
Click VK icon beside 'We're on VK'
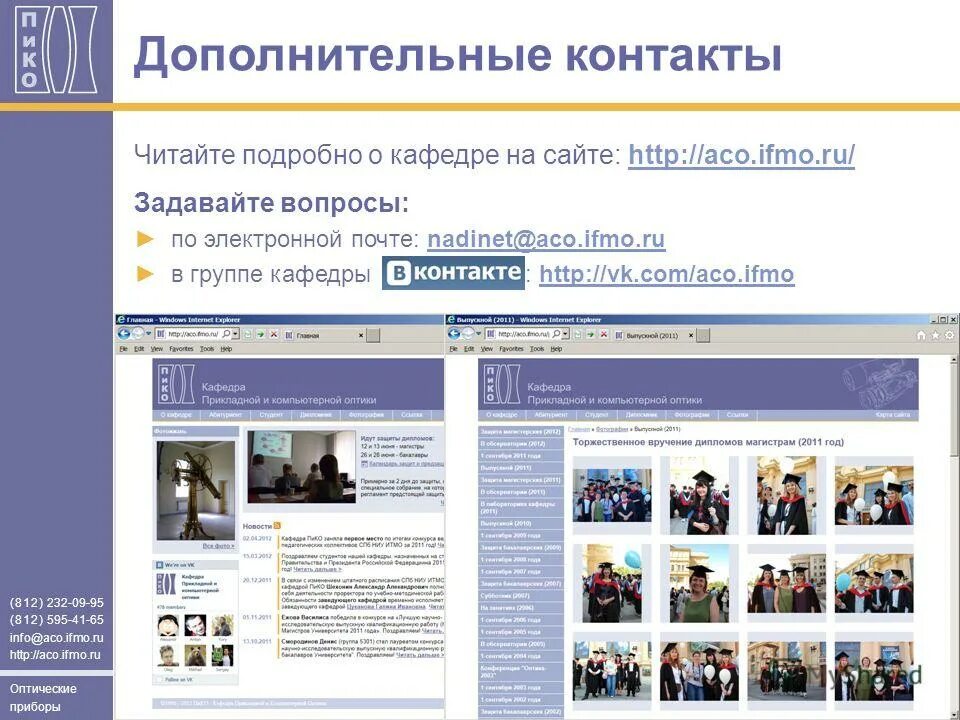pos(159,565)
